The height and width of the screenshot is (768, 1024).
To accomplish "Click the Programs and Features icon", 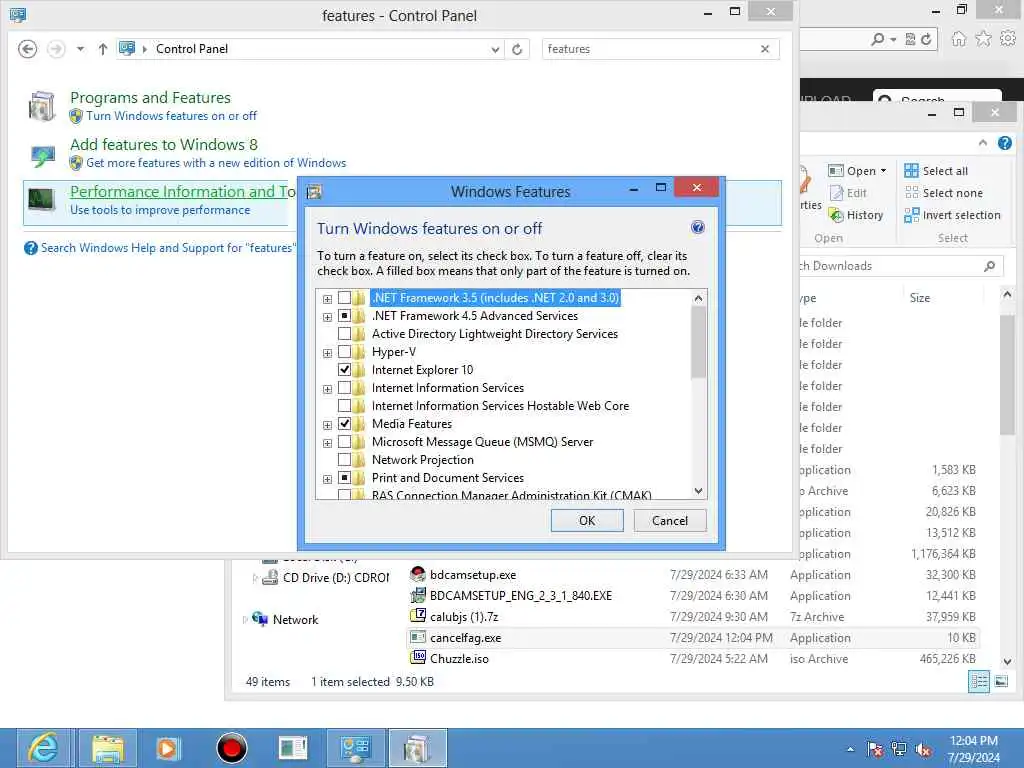I will point(42,106).
